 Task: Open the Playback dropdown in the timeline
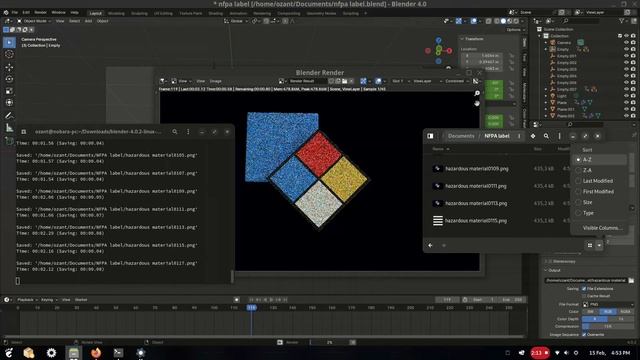(27, 300)
